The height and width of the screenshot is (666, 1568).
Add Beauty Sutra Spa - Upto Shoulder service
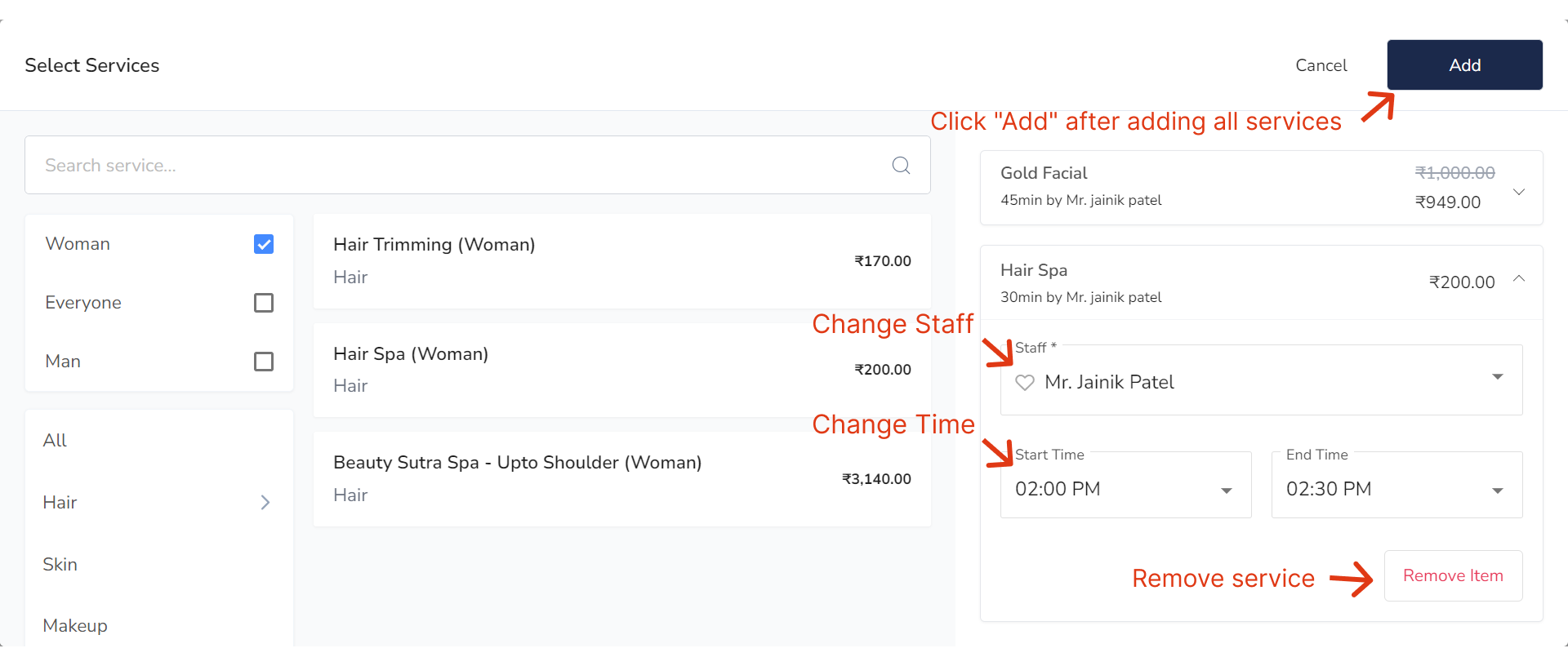pyautogui.click(x=621, y=479)
